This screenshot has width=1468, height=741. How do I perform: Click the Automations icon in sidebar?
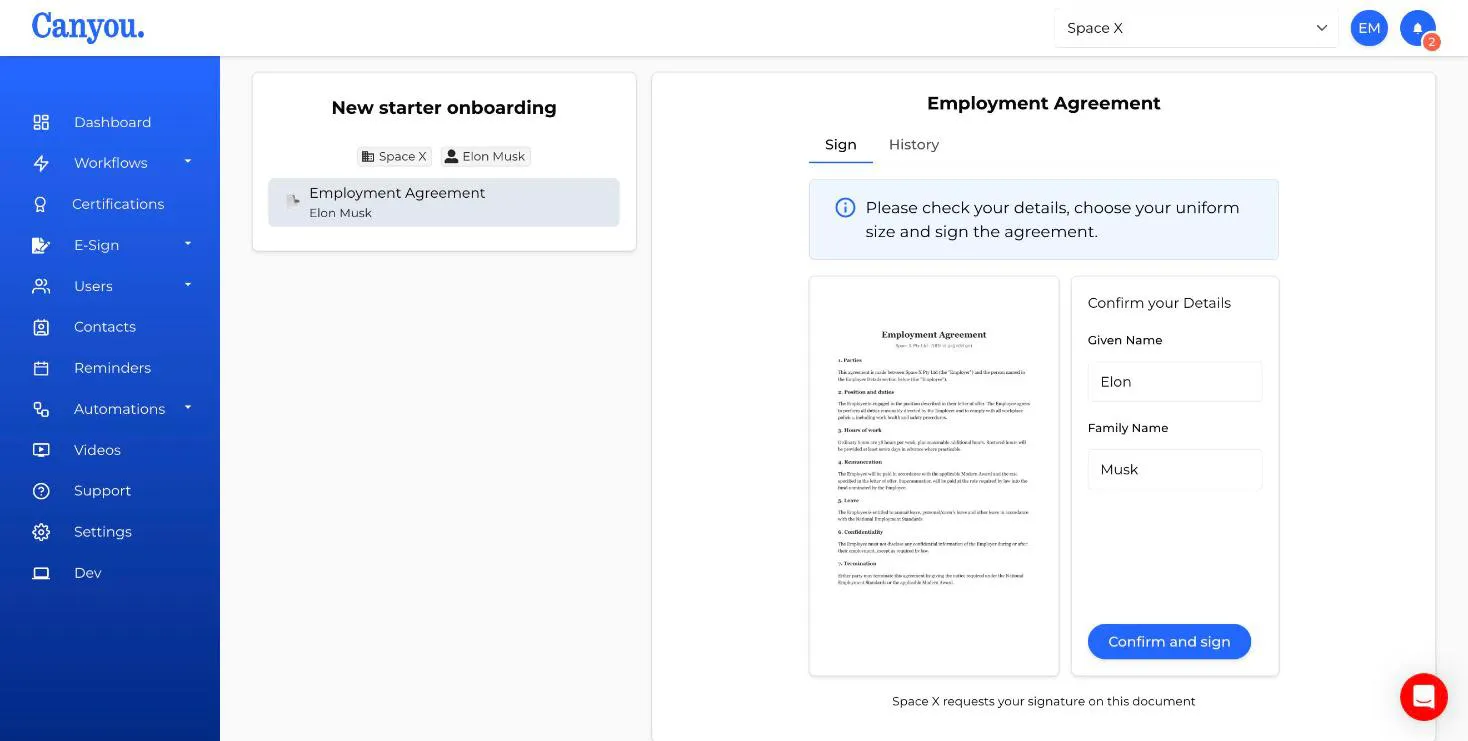point(41,409)
